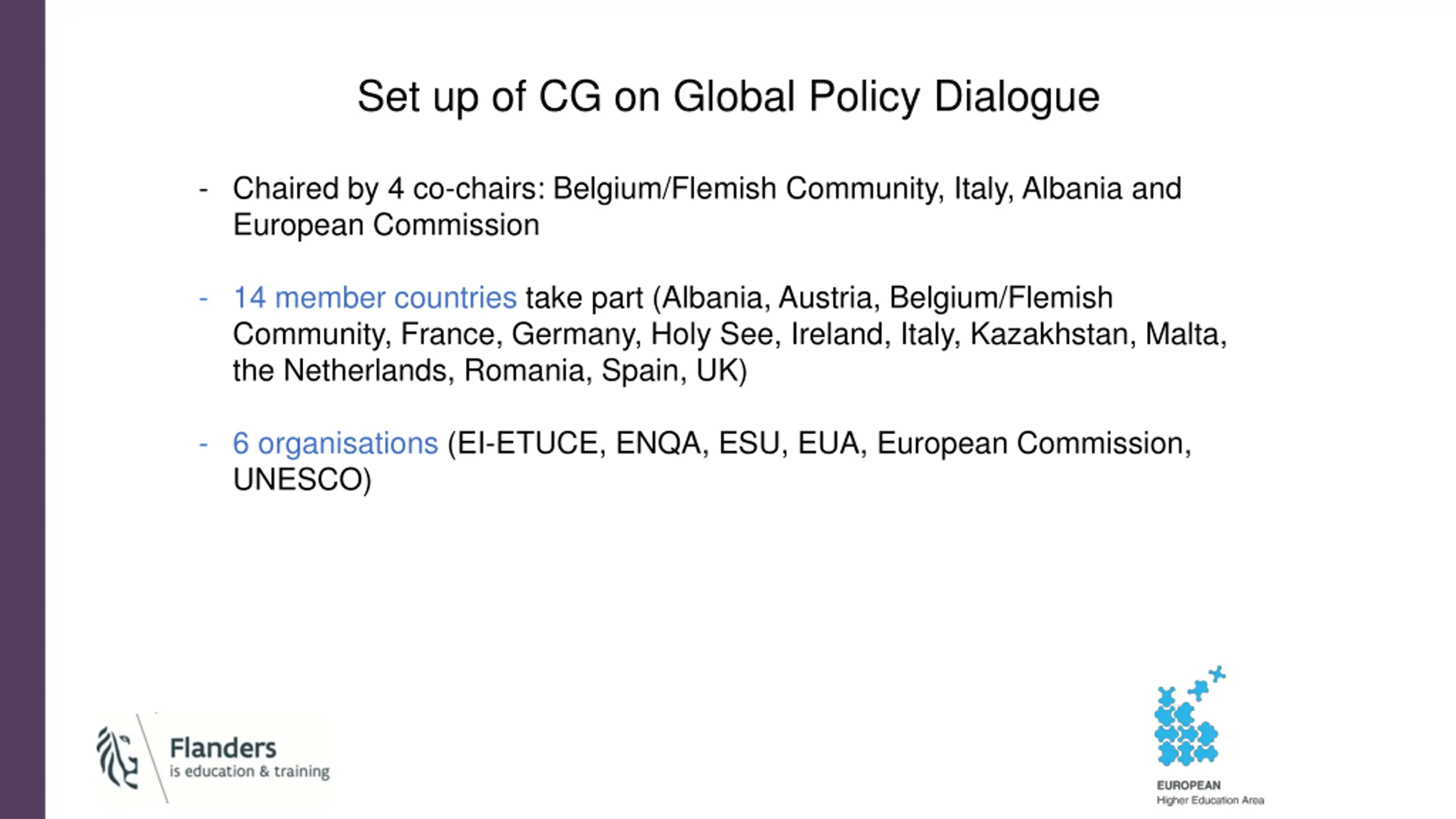The image size is (1456, 819).
Task: Click 'is education & training' tagline
Action: pyautogui.click(x=250, y=771)
